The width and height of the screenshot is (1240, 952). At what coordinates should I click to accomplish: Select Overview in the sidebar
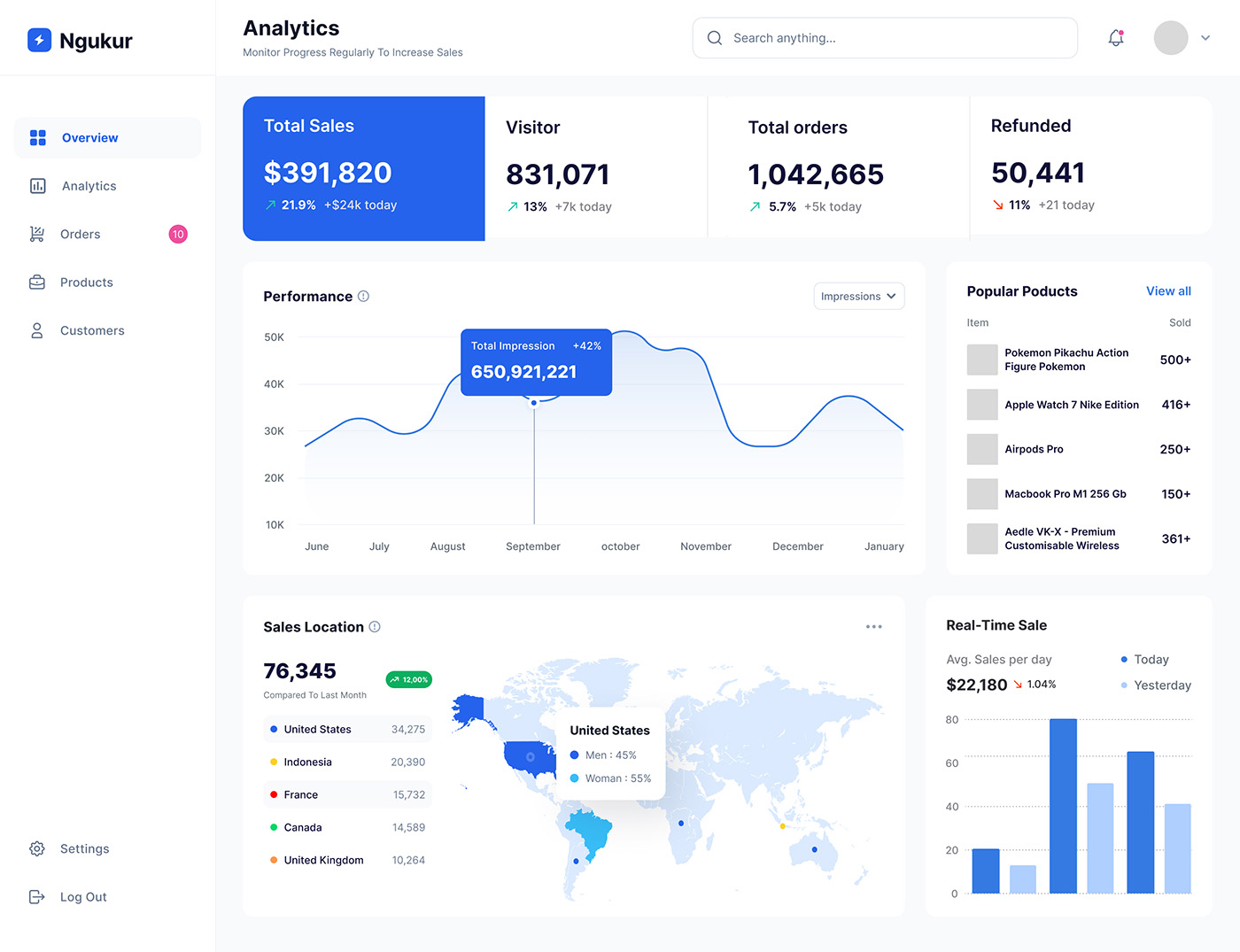(x=89, y=138)
